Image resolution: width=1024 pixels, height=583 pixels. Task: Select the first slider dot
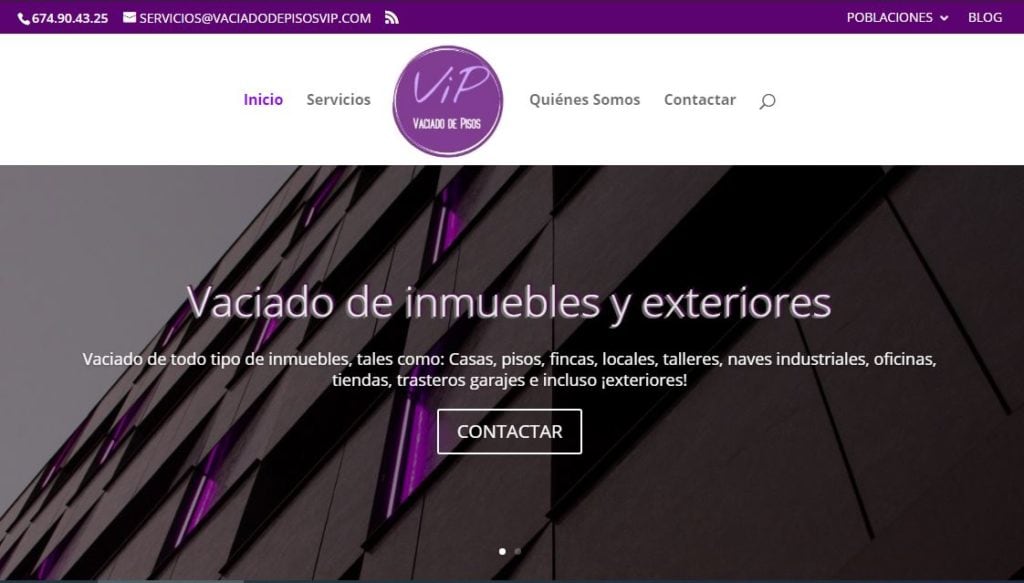coord(502,551)
